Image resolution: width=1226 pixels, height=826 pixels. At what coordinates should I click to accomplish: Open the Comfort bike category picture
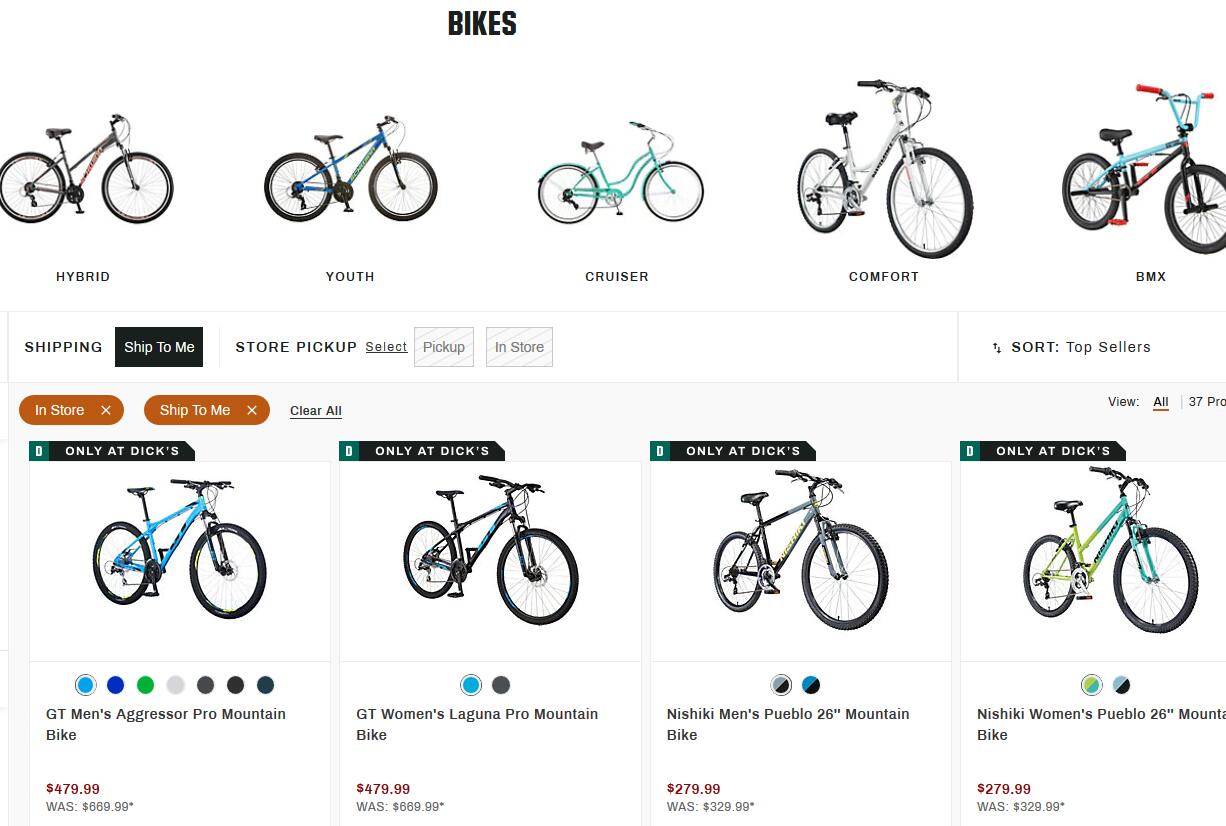click(884, 168)
